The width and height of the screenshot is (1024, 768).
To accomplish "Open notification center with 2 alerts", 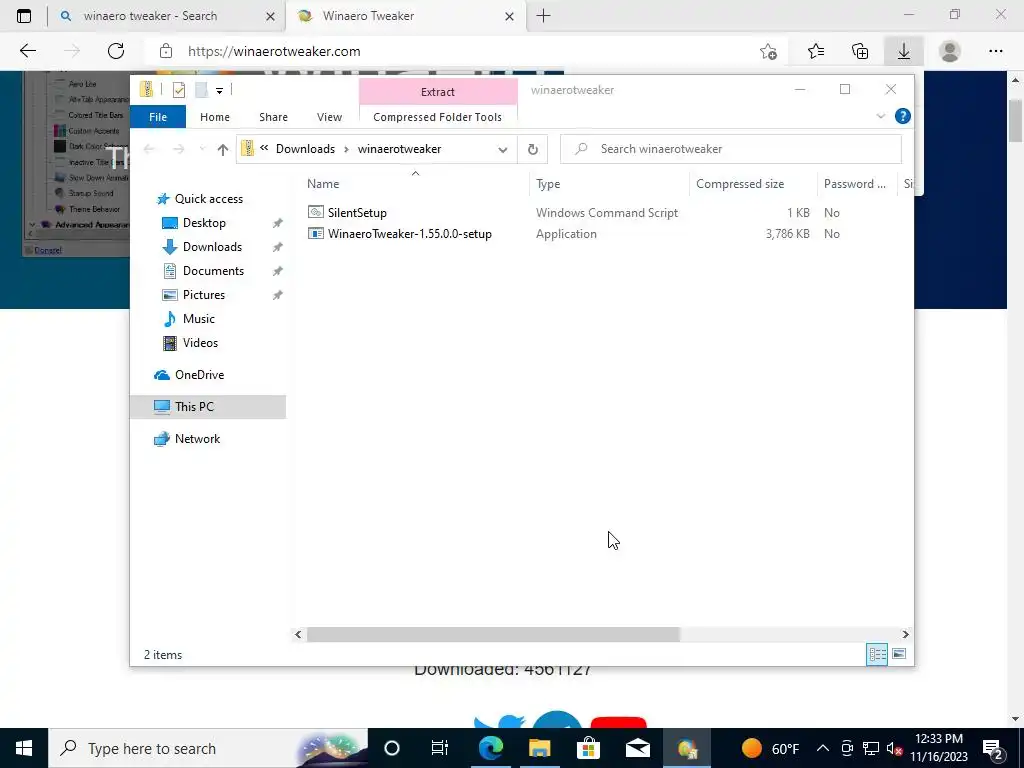I will coord(993,748).
